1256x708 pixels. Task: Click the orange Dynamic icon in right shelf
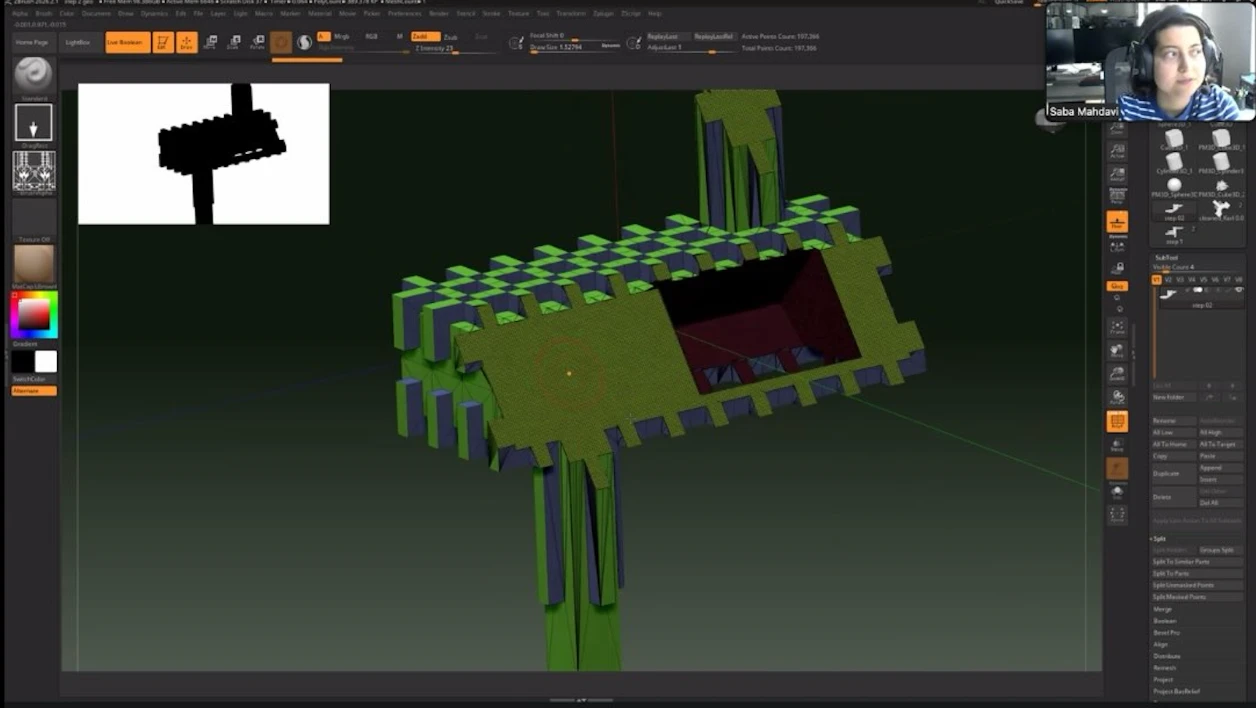pyautogui.click(x=1117, y=468)
